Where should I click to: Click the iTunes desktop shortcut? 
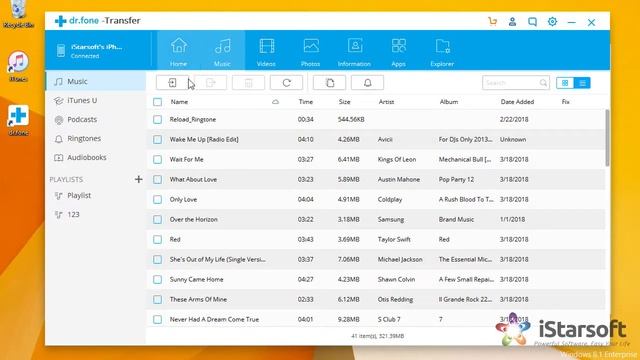pos(18,66)
